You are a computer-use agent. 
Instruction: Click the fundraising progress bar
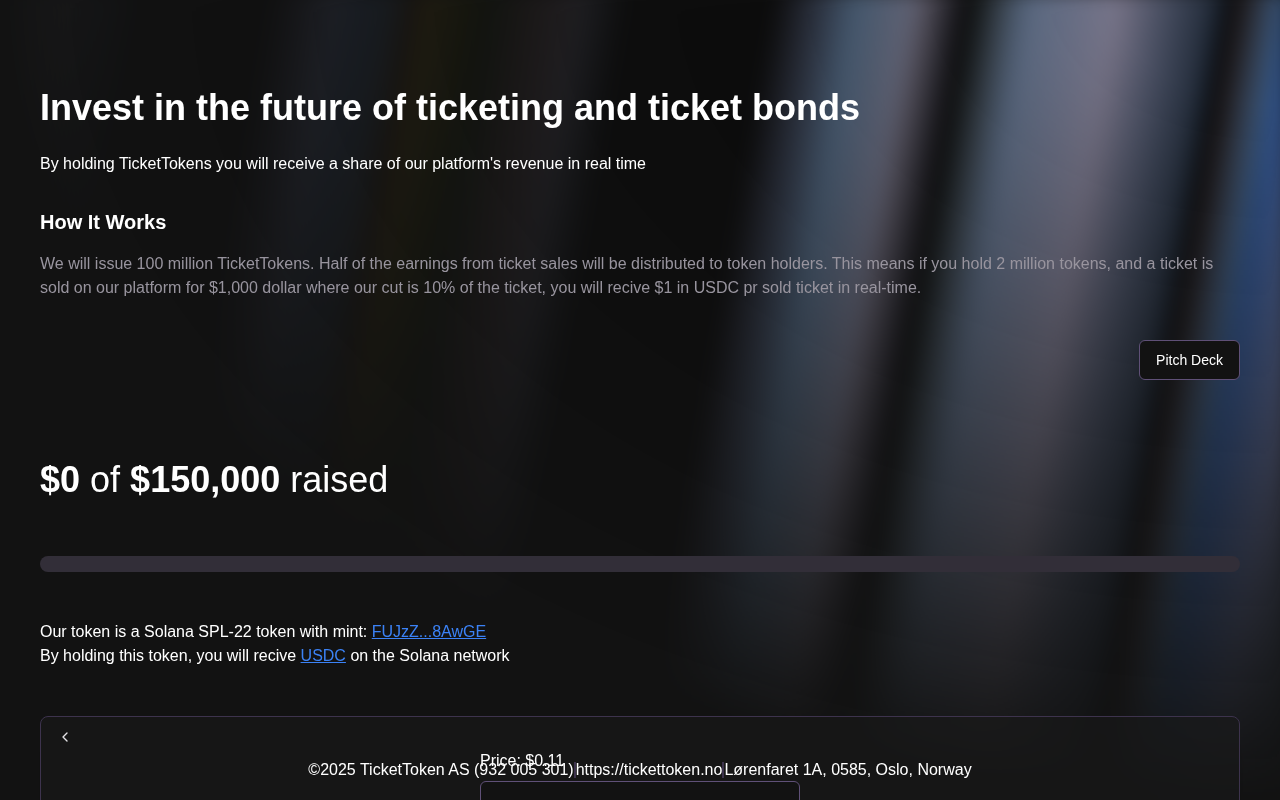(640, 564)
